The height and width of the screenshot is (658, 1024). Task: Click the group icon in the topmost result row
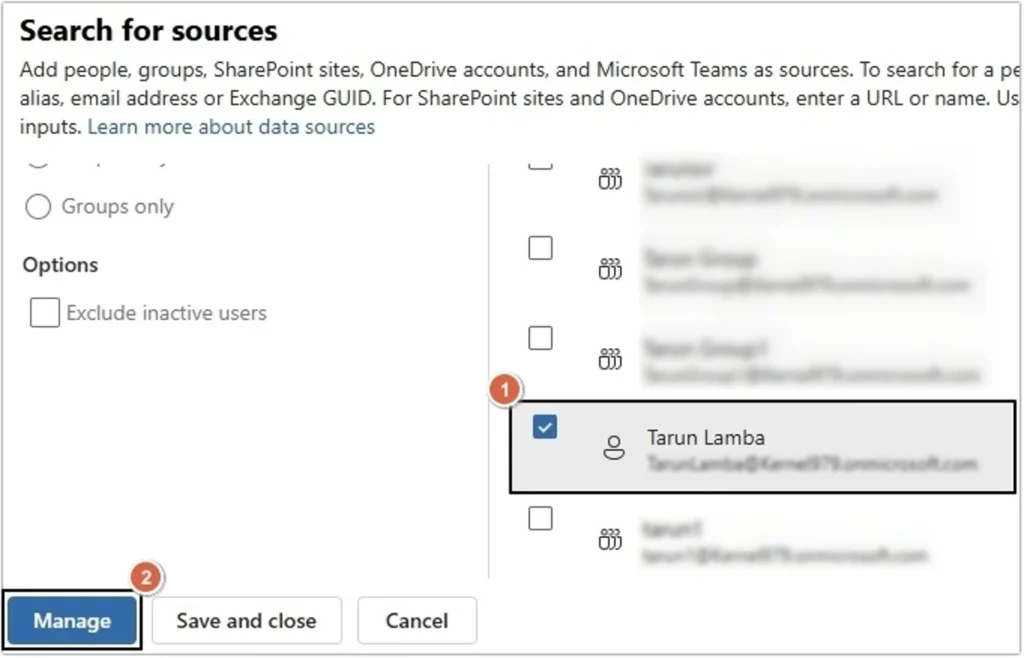click(x=610, y=179)
